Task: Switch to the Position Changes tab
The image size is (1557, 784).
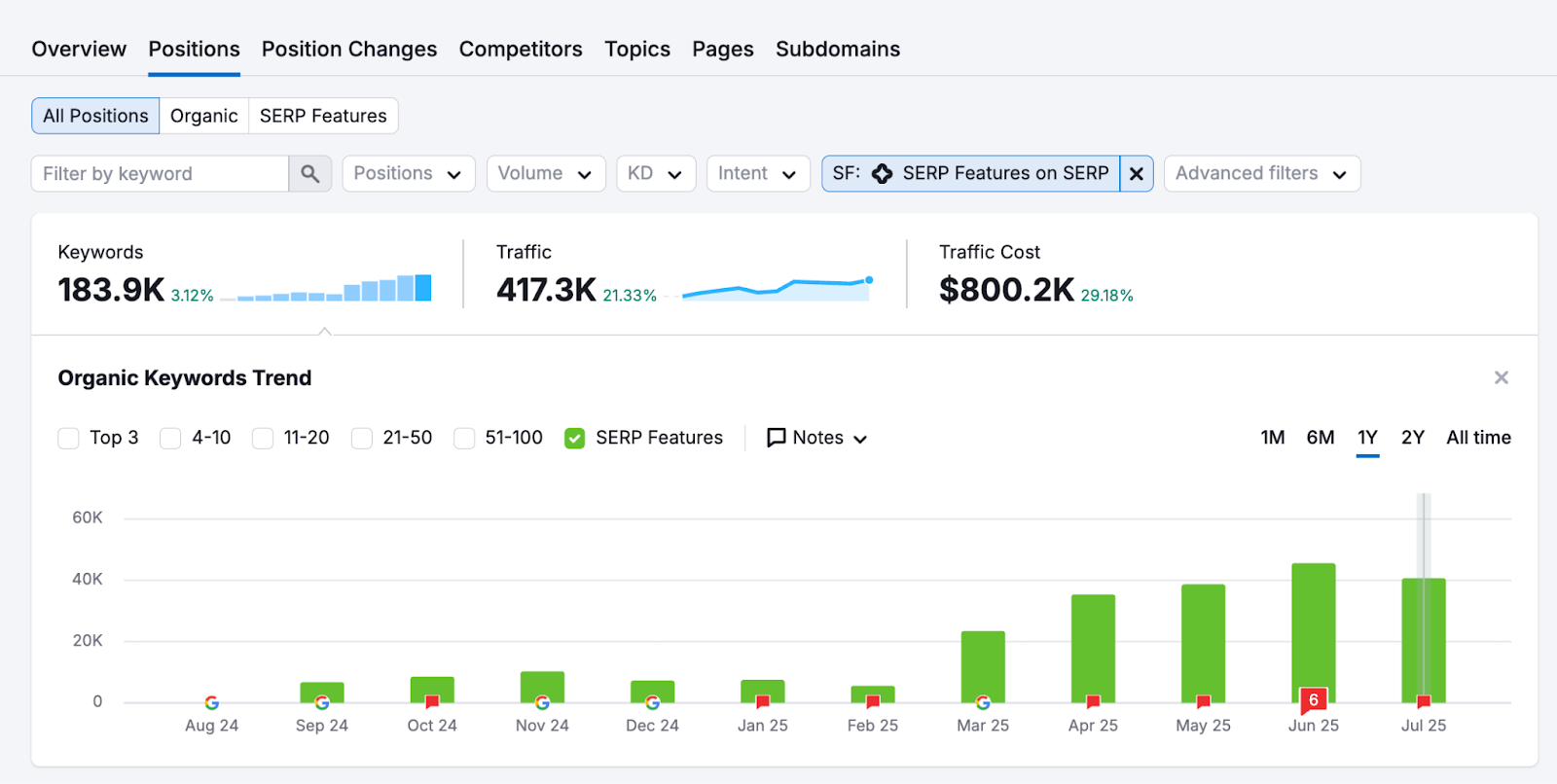Action: (348, 50)
